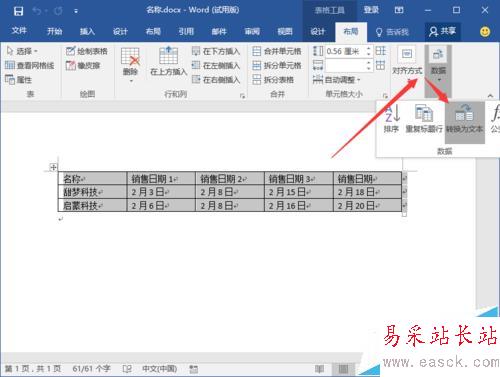Switch to the 审阅 tab
The image size is (500, 377).
click(x=252, y=31)
